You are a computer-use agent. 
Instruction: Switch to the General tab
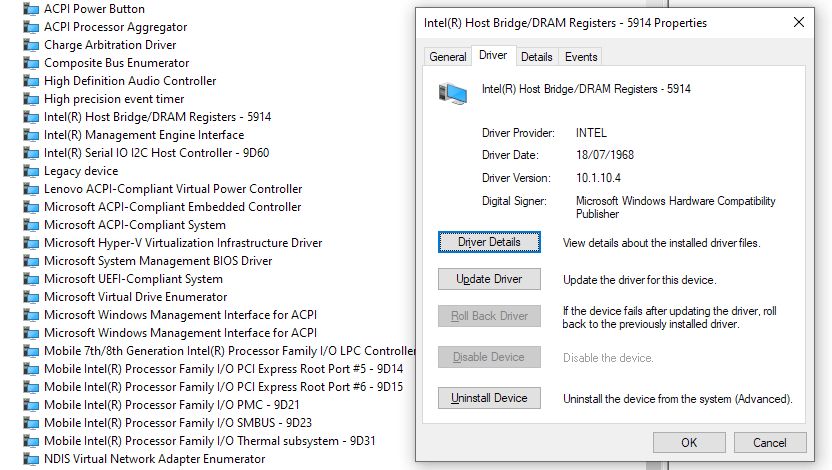click(448, 57)
